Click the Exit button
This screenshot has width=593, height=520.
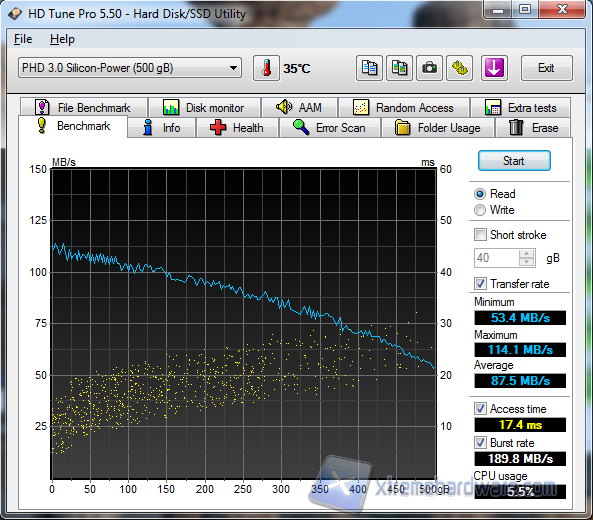pyautogui.click(x=546, y=68)
